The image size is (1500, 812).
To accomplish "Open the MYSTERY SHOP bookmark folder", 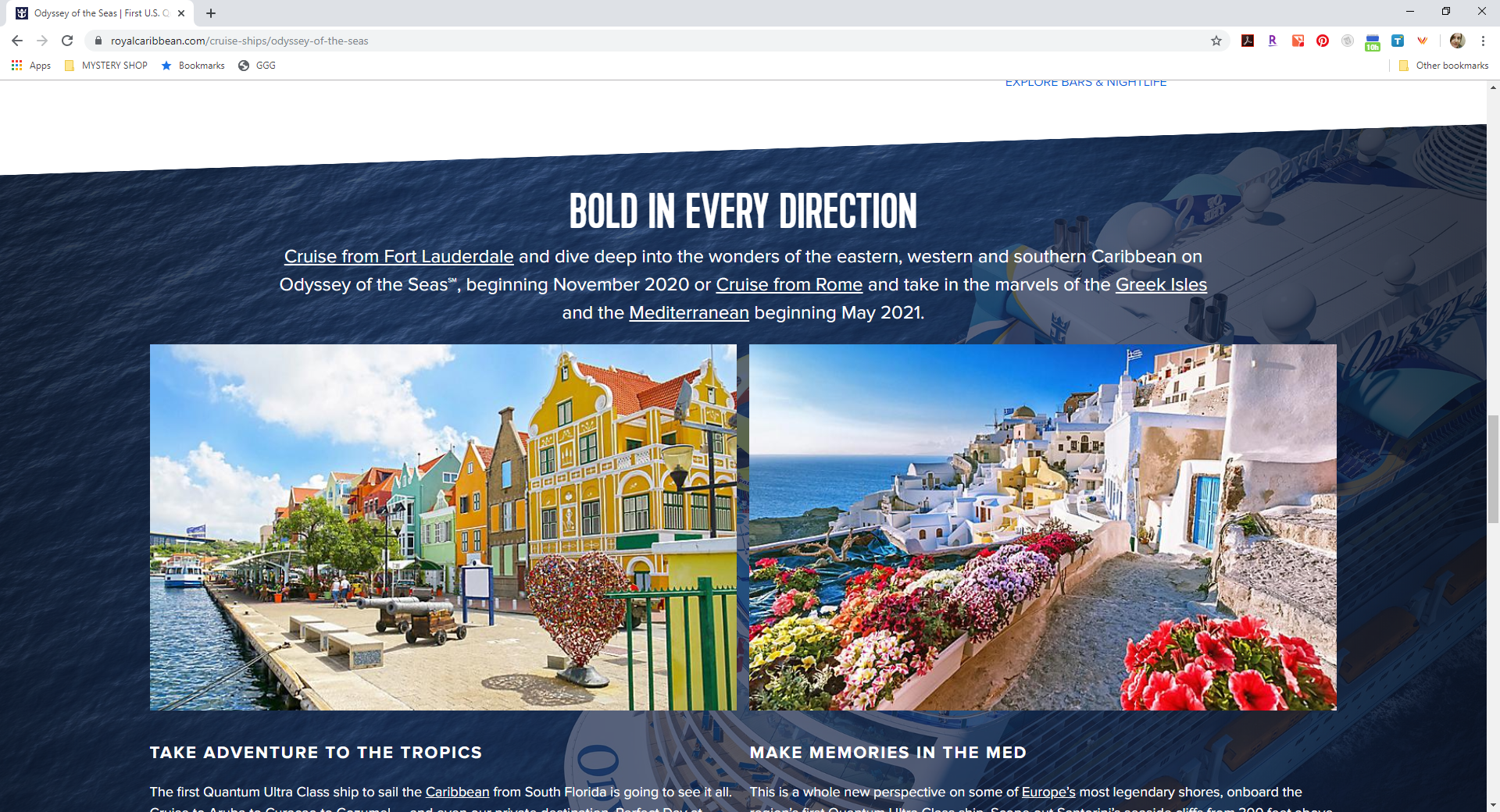I will coord(106,66).
